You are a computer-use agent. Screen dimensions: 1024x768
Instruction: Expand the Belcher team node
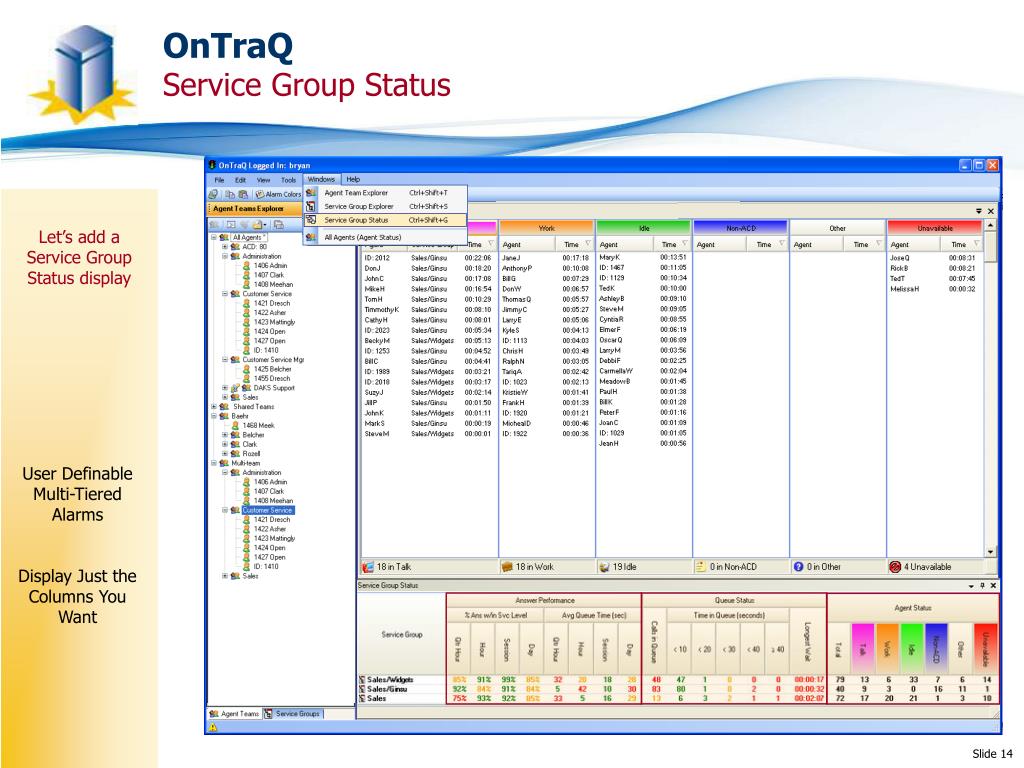tap(225, 435)
